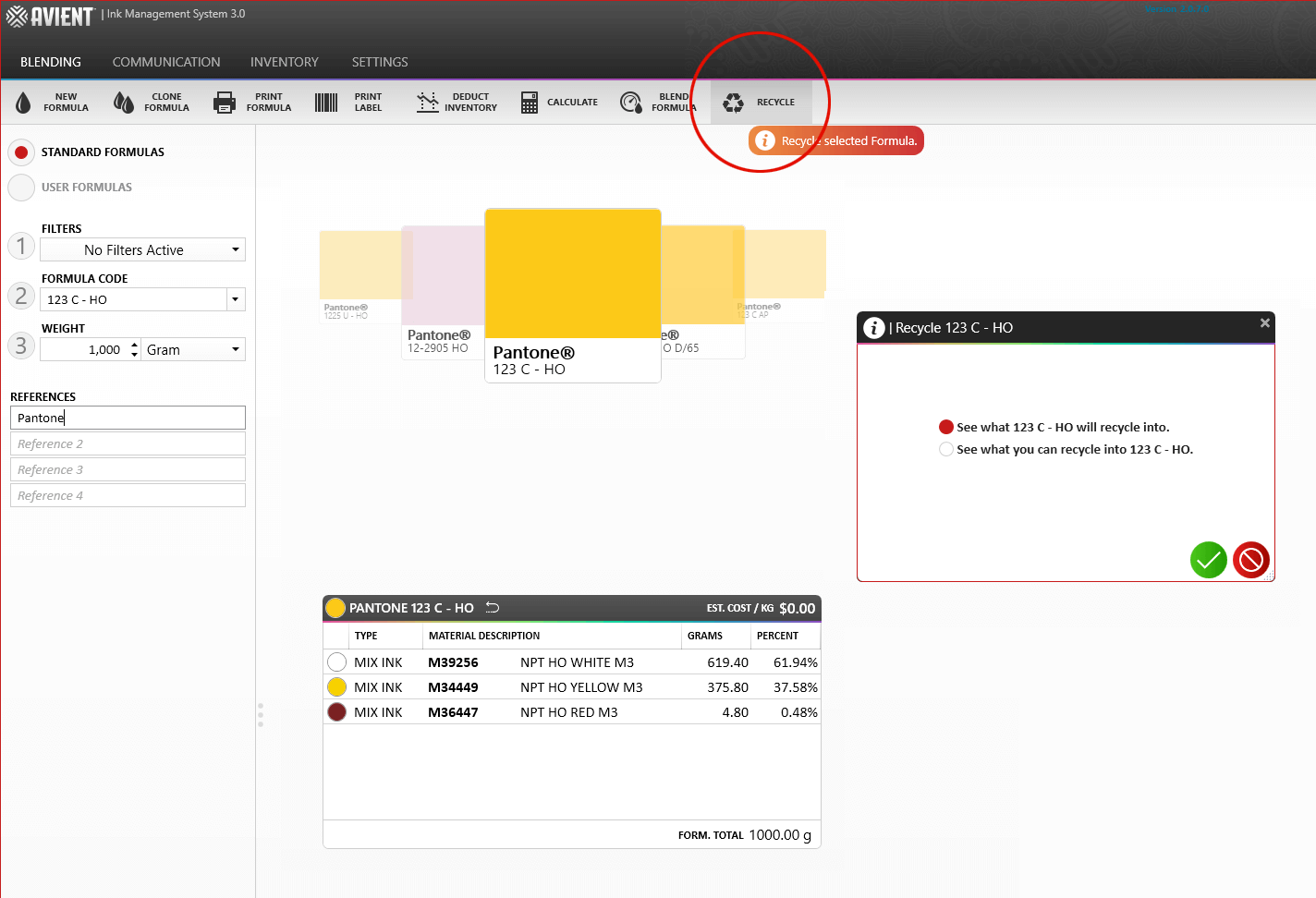This screenshot has width=1316, height=898.
Task: Open the Settings tab
Action: click(379, 62)
